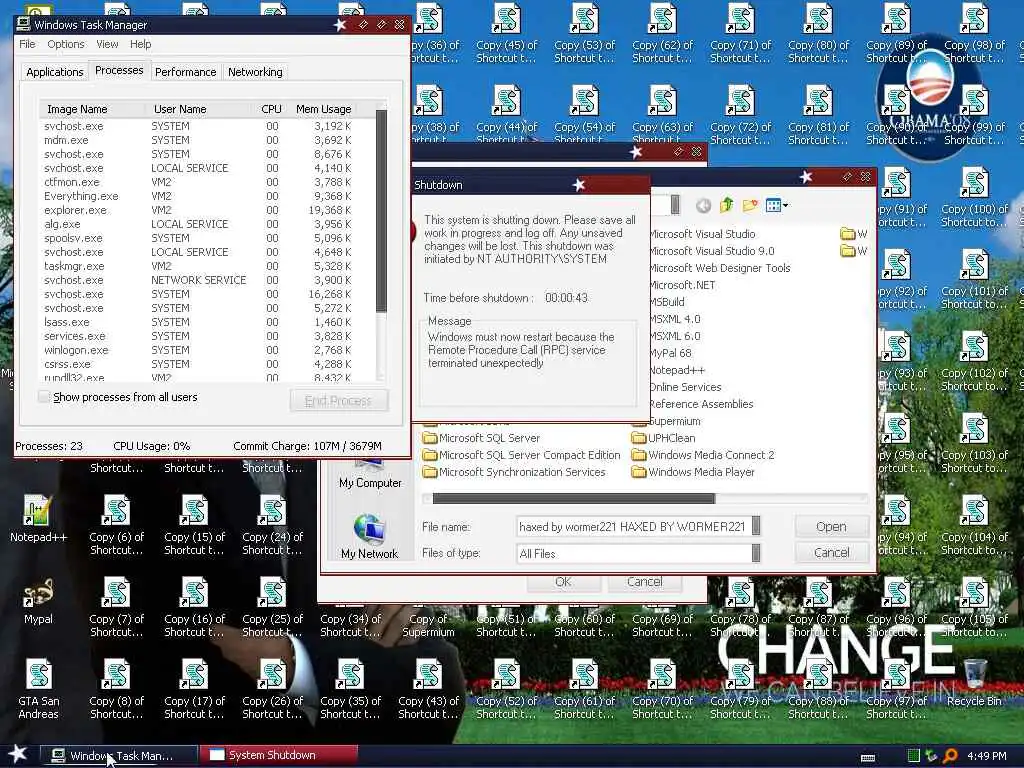The image size is (1024, 768).
Task: Click the back arrow in file dialog toolbar
Action: point(703,206)
